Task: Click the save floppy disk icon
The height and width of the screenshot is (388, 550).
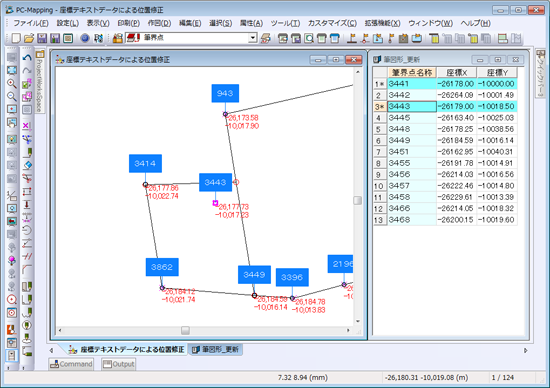Action: click(x=42, y=38)
